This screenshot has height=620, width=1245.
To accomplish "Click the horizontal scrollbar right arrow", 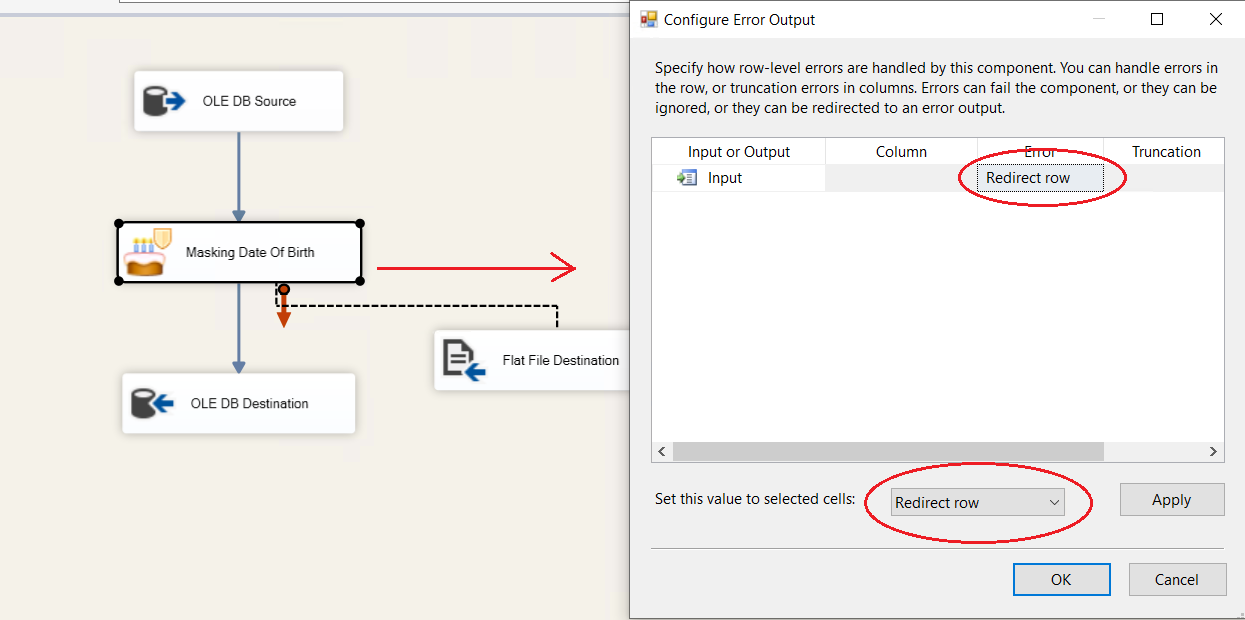I will [1214, 452].
